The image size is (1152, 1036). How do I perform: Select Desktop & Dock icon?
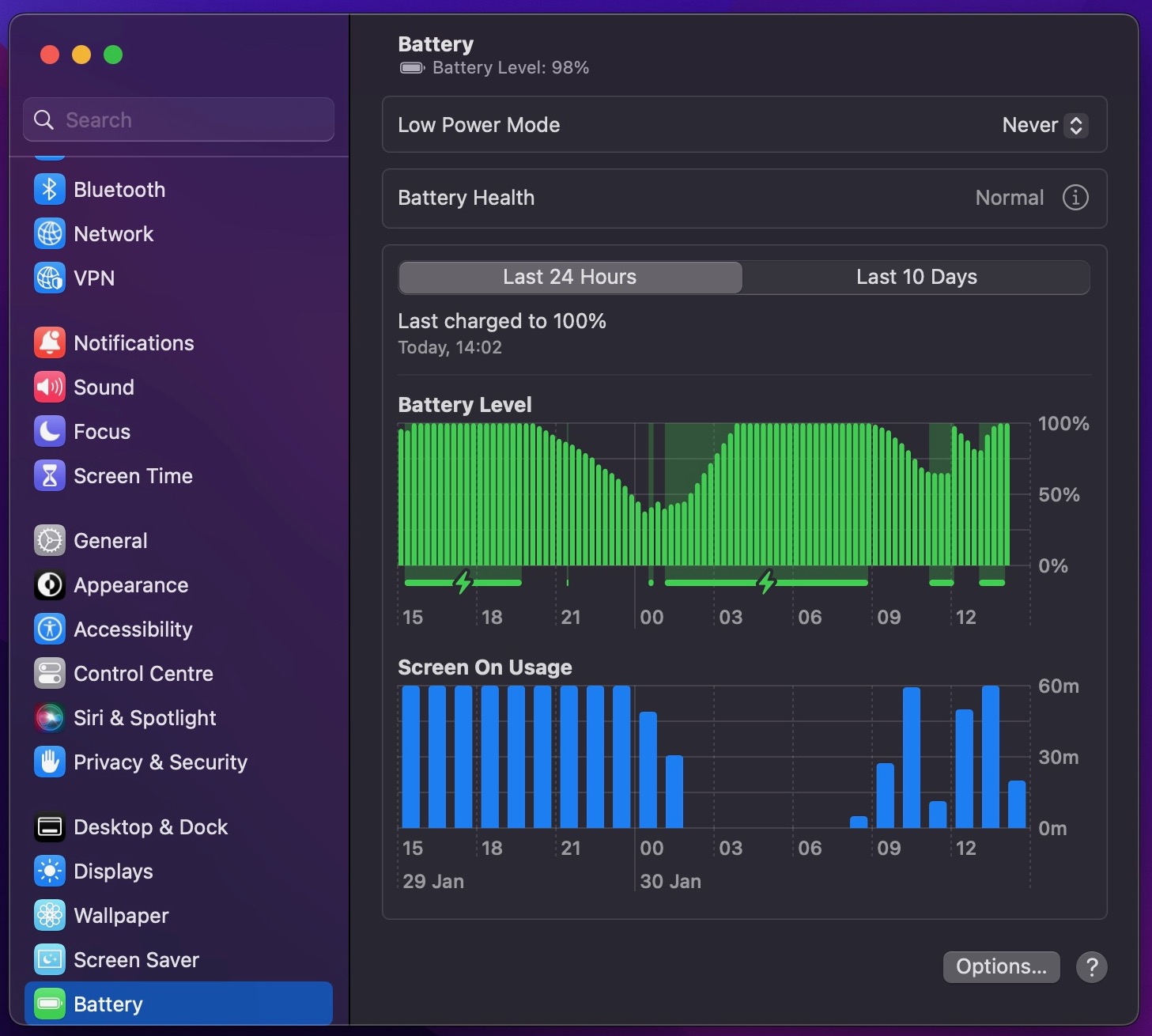click(x=50, y=827)
